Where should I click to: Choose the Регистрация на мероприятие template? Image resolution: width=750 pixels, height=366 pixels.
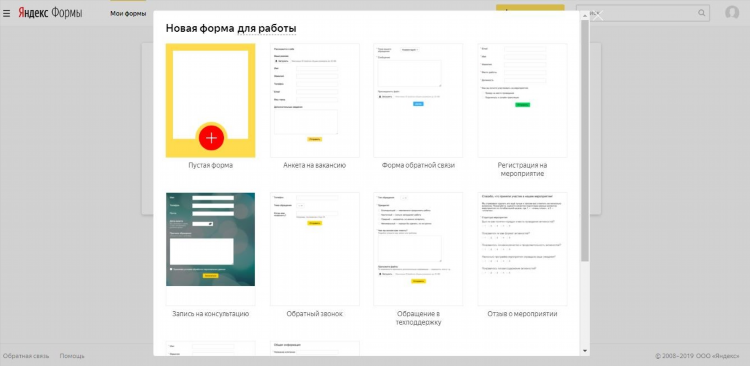(x=522, y=100)
